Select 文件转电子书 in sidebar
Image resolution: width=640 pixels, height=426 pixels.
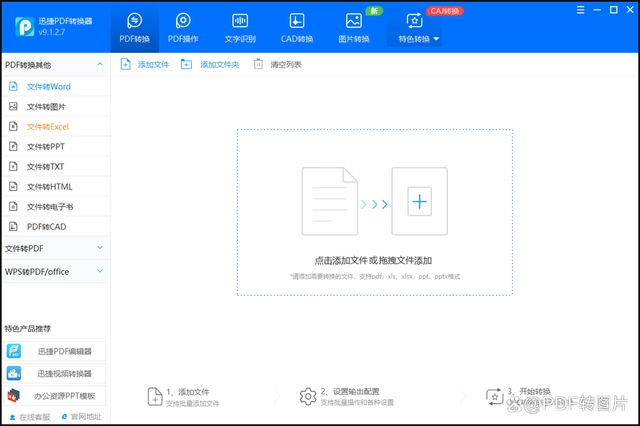click(x=56, y=206)
